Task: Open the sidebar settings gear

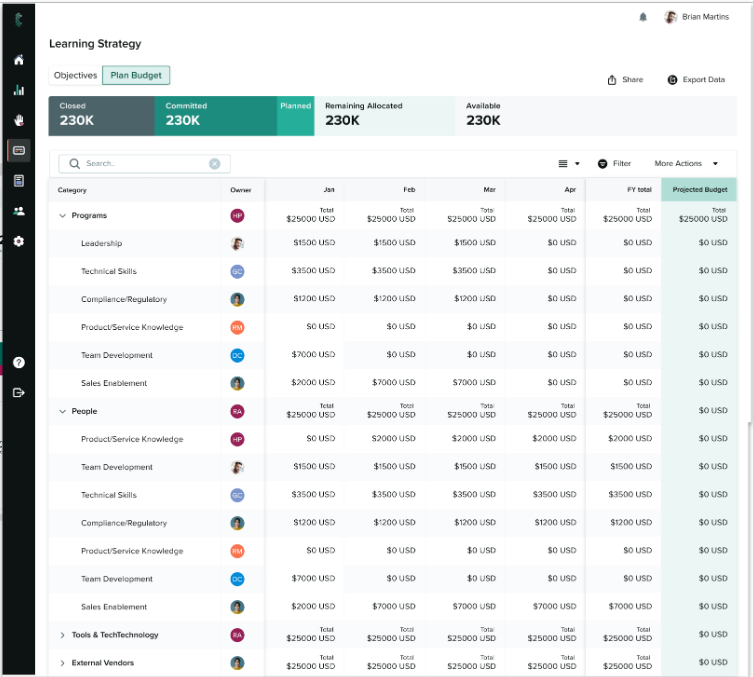Action: click(18, 242)
